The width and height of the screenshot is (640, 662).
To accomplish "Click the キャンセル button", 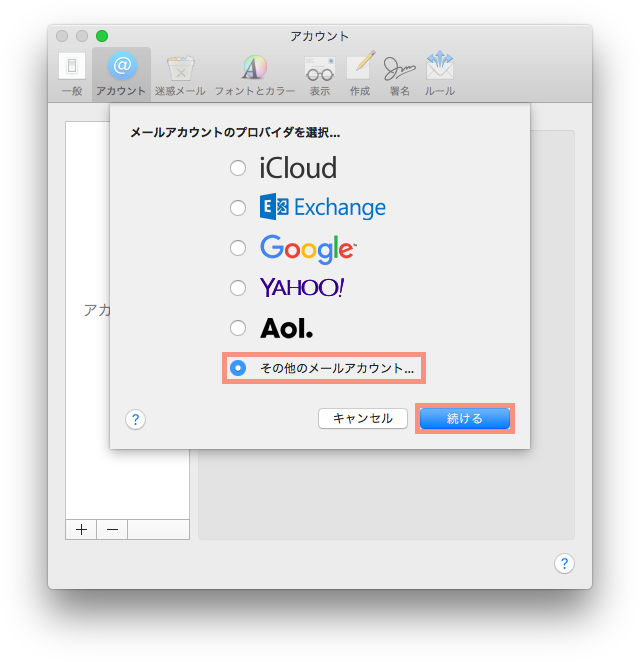I will pos(363,418).
